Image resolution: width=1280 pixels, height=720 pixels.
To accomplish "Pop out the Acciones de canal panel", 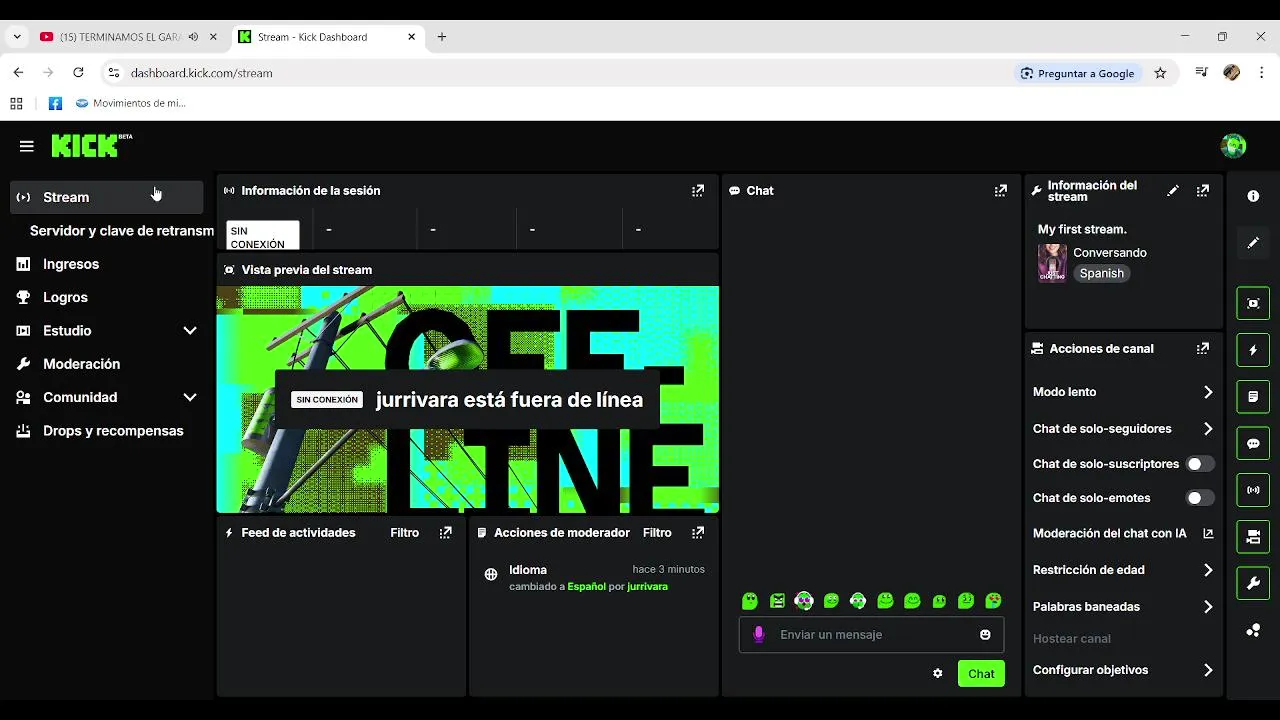I will [x=1203, y=348].
